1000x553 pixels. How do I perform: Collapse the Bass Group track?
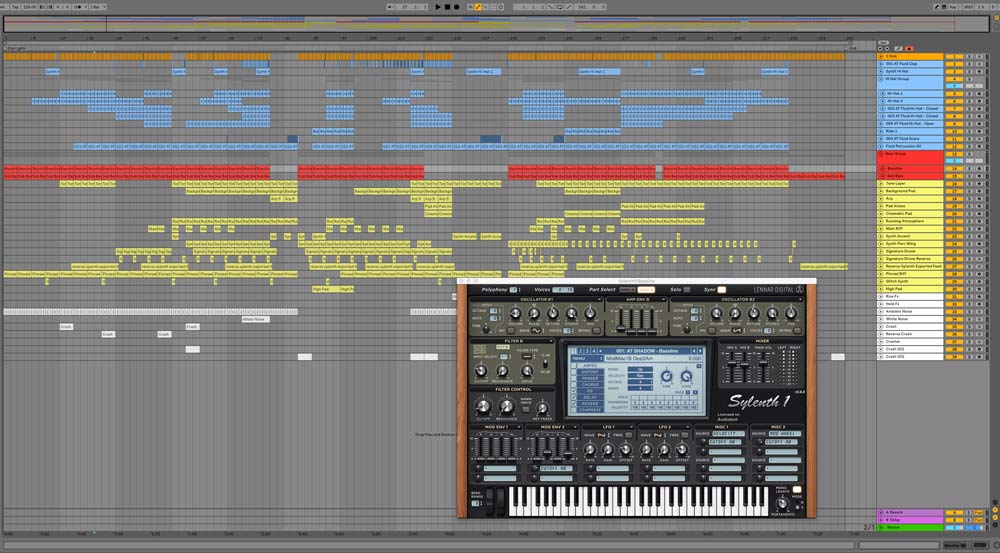coord(882,154)
